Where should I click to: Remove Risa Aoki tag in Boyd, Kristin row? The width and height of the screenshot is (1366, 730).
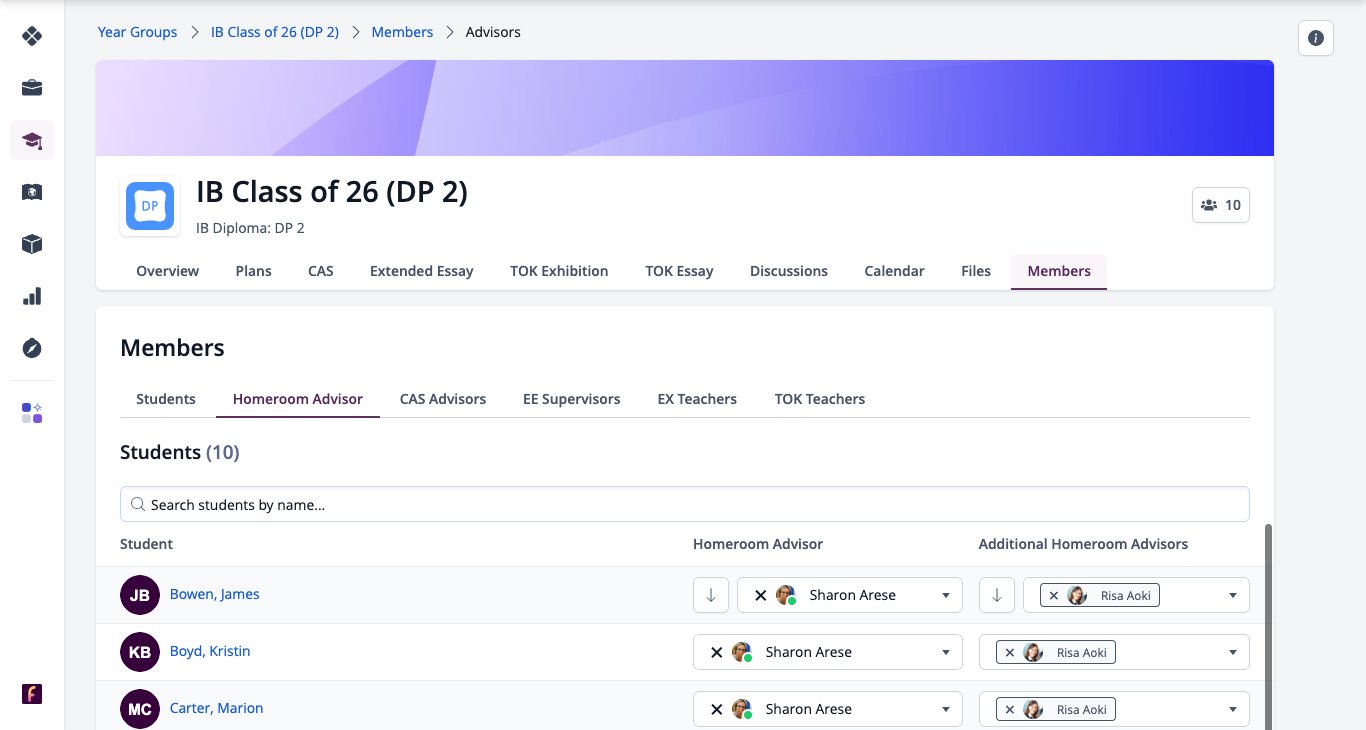(x=1009, y=652)
